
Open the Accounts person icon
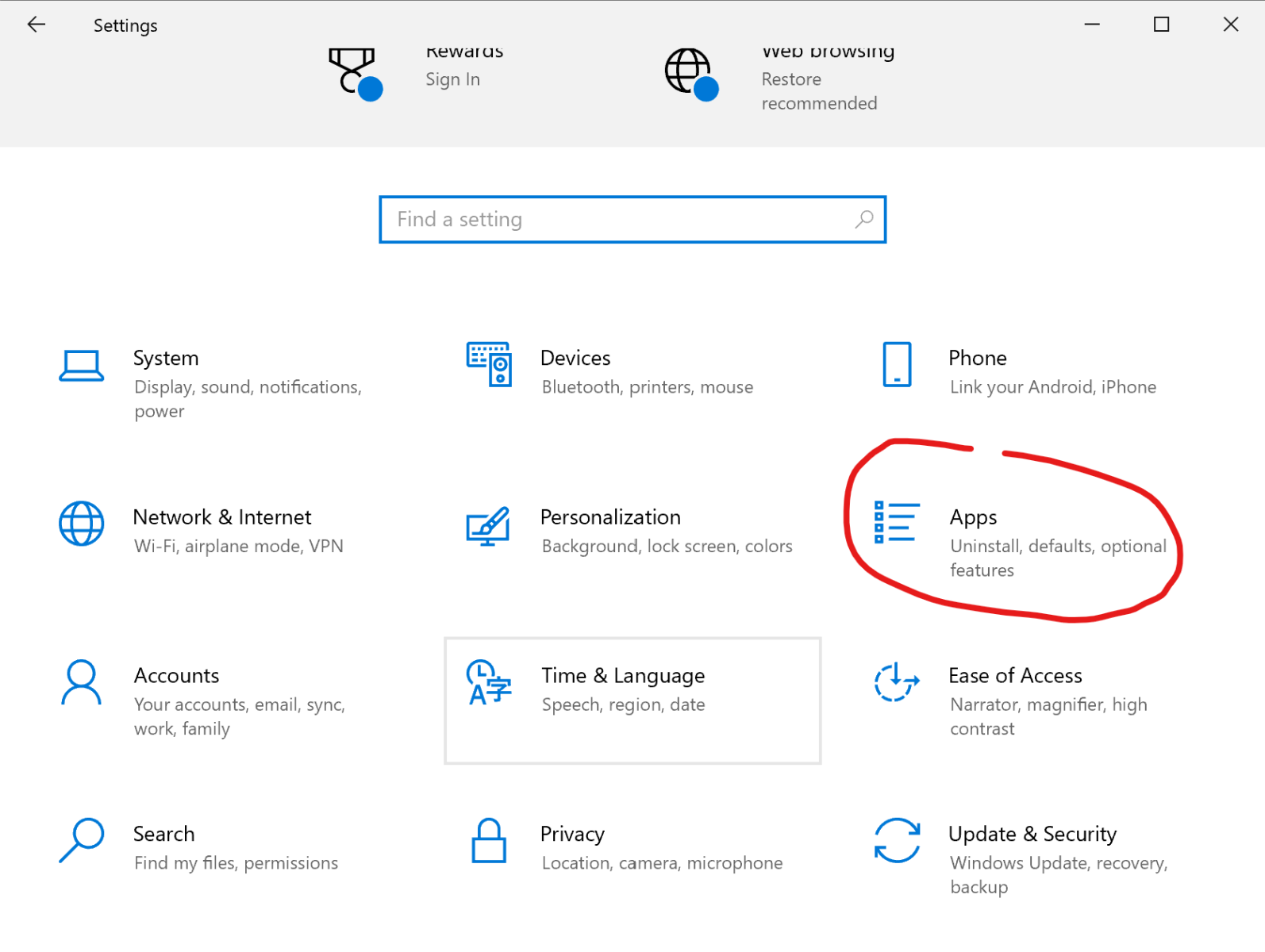click(x=81, y=682)
